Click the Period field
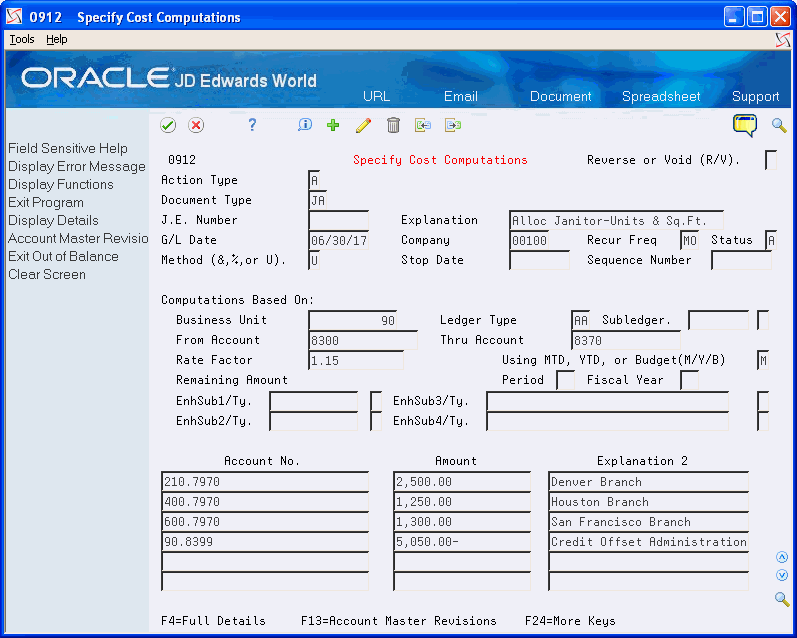This screenshot has width=797, height=638. (565, 380)
